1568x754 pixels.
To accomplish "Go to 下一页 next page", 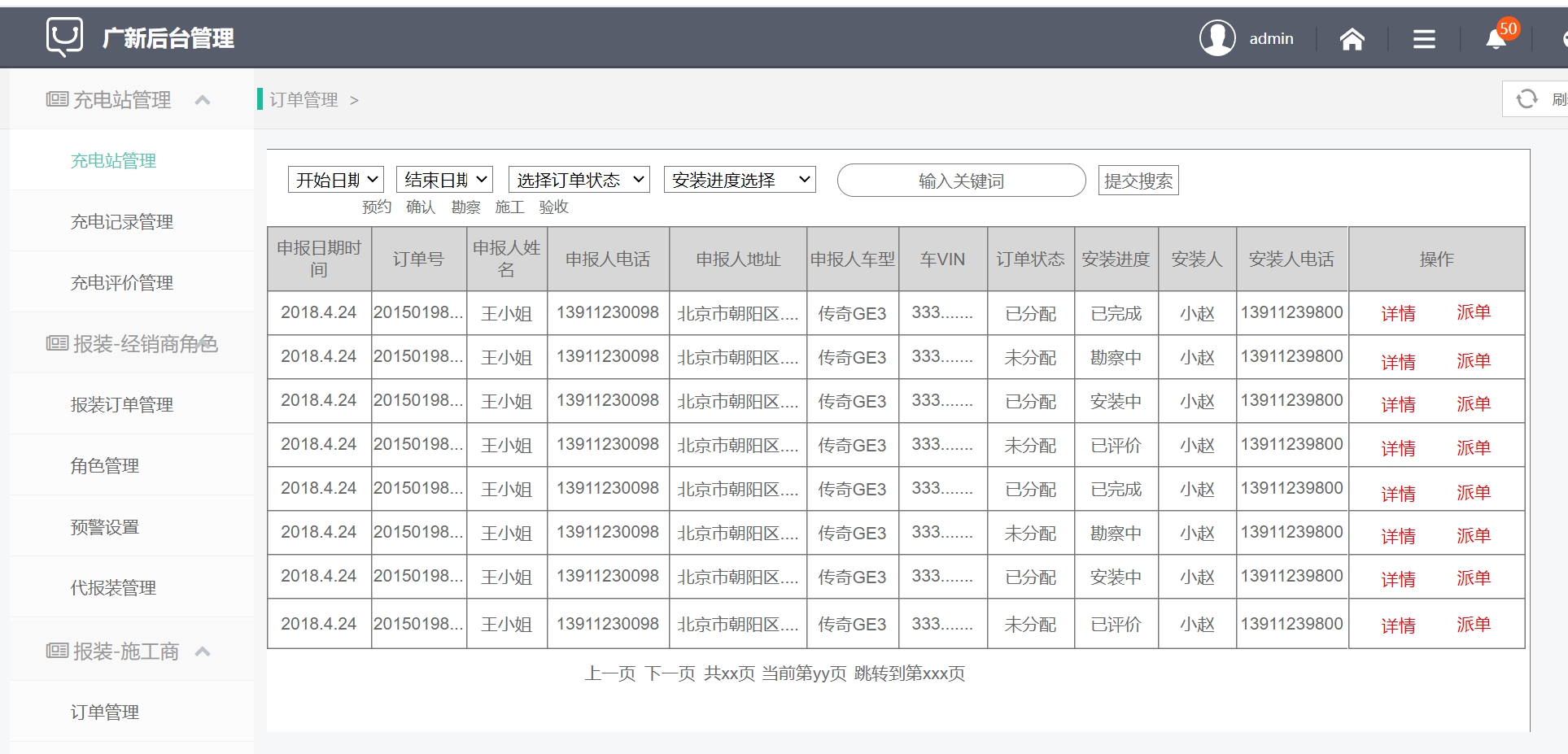I will (670, 673).
